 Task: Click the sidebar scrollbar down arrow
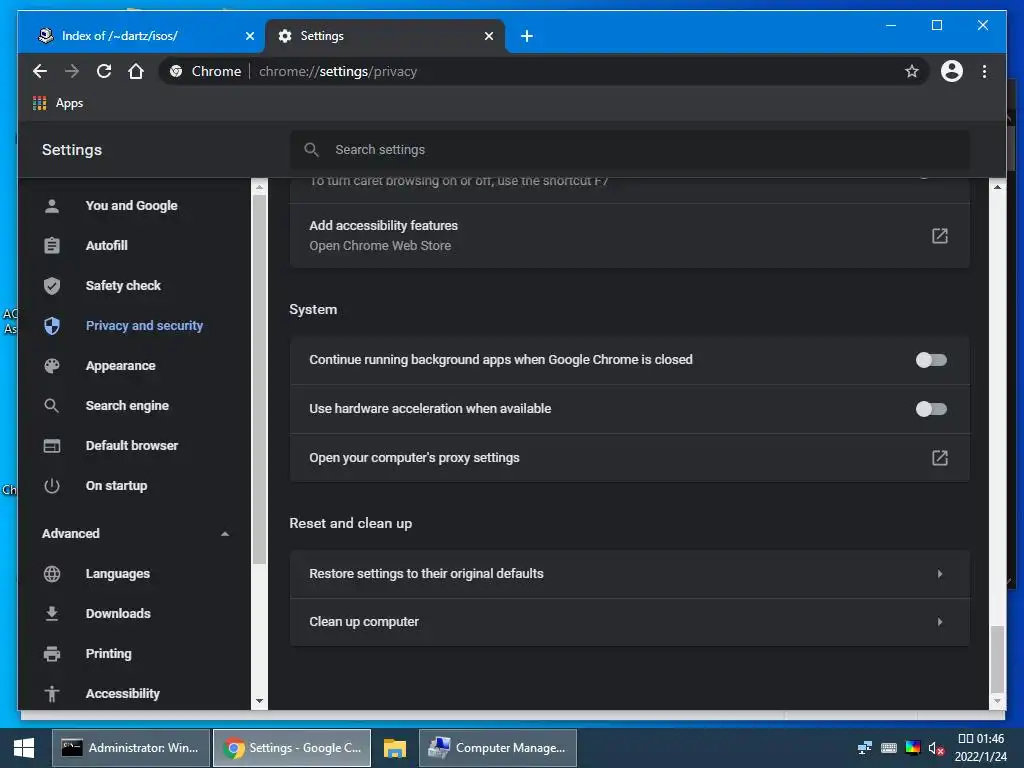259,701
